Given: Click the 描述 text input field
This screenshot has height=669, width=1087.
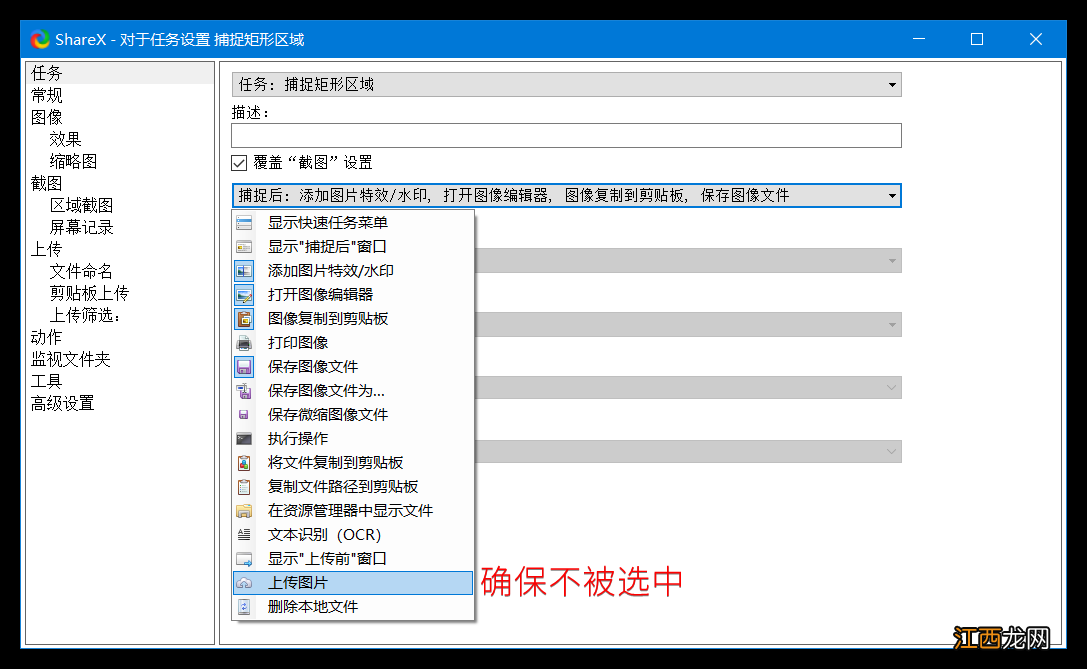Looking at the screenshot, I should [x=566, y=135].
